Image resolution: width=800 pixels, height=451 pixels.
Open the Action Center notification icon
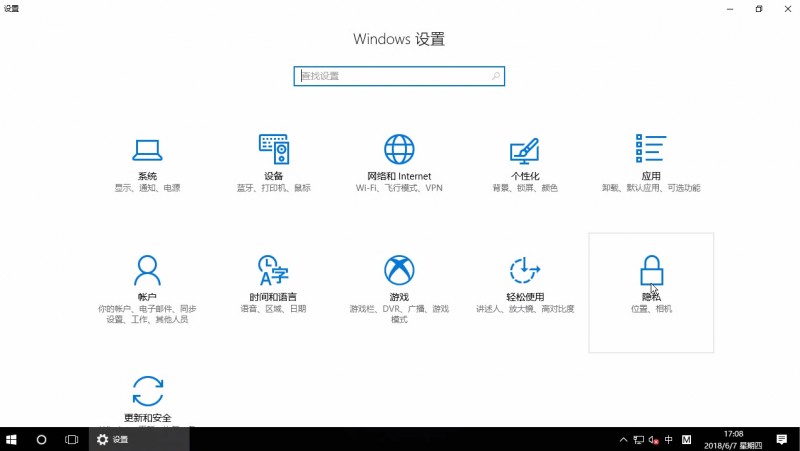[x=782, y=439]
